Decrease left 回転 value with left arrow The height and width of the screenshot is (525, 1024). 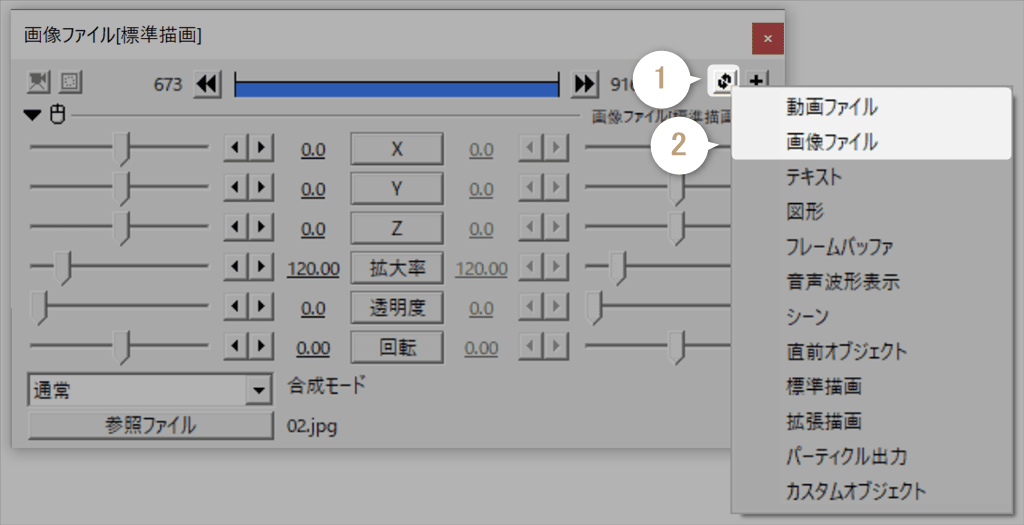[x=236, y=347]
